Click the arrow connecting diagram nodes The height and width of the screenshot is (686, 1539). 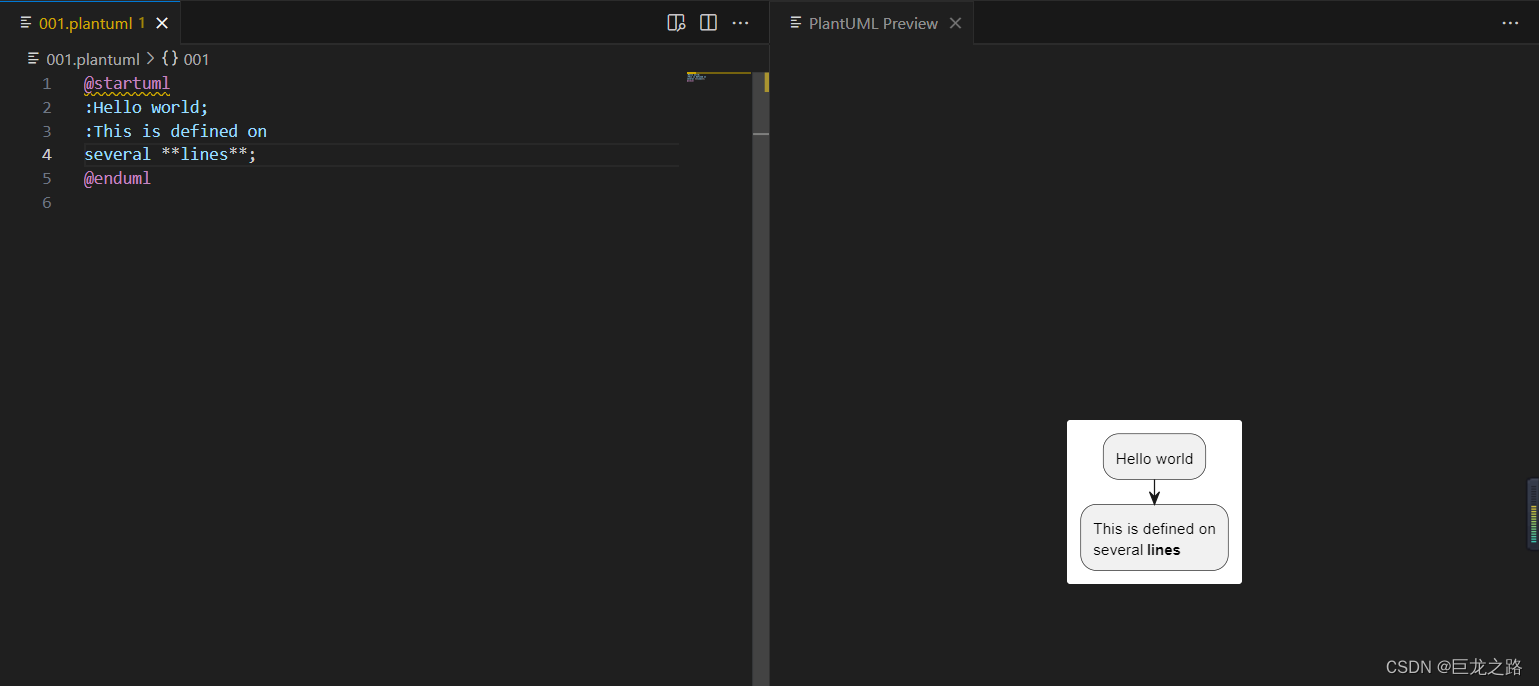(1154, 492)
